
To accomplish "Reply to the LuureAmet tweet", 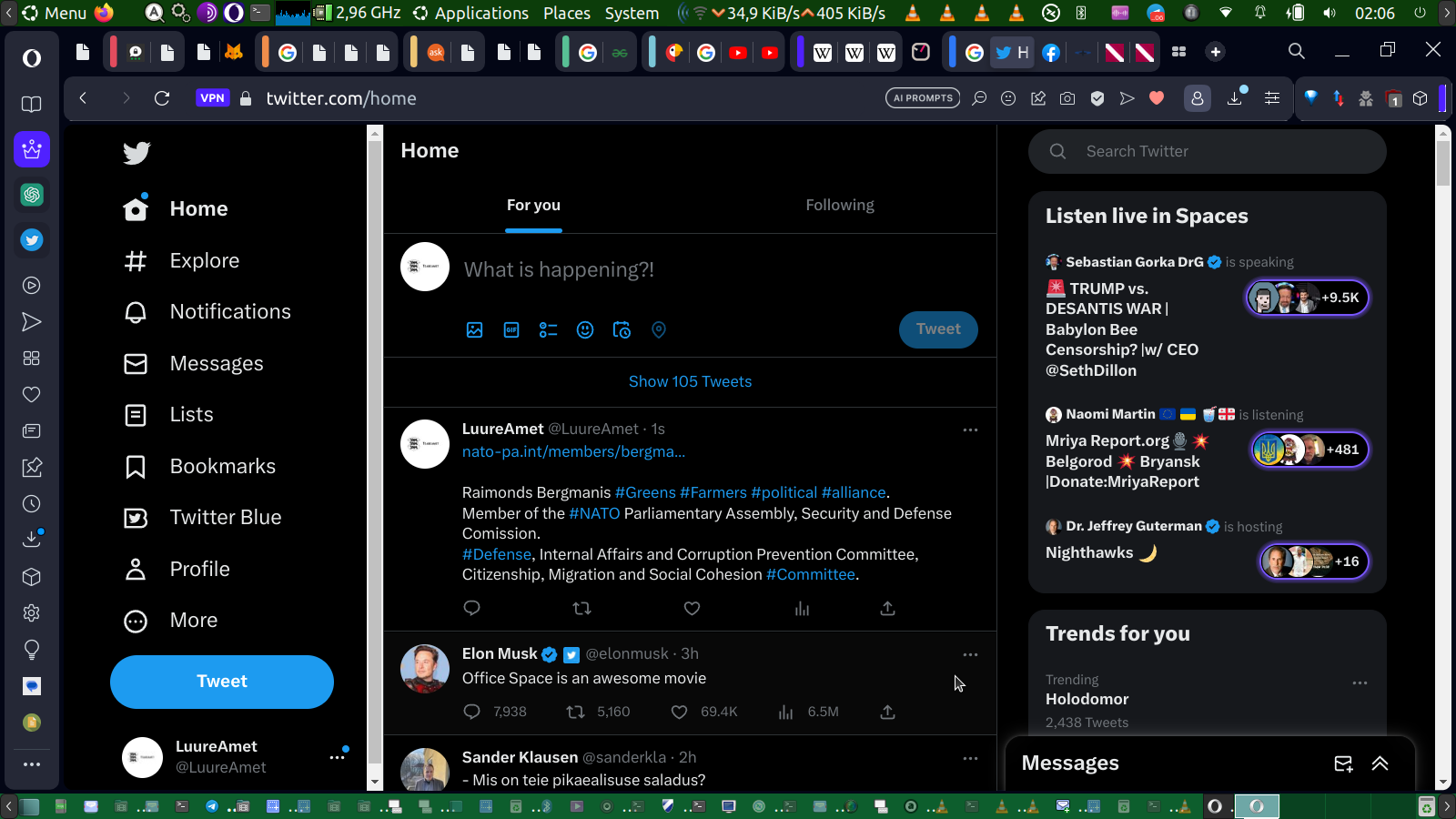I will coord(471,608).
